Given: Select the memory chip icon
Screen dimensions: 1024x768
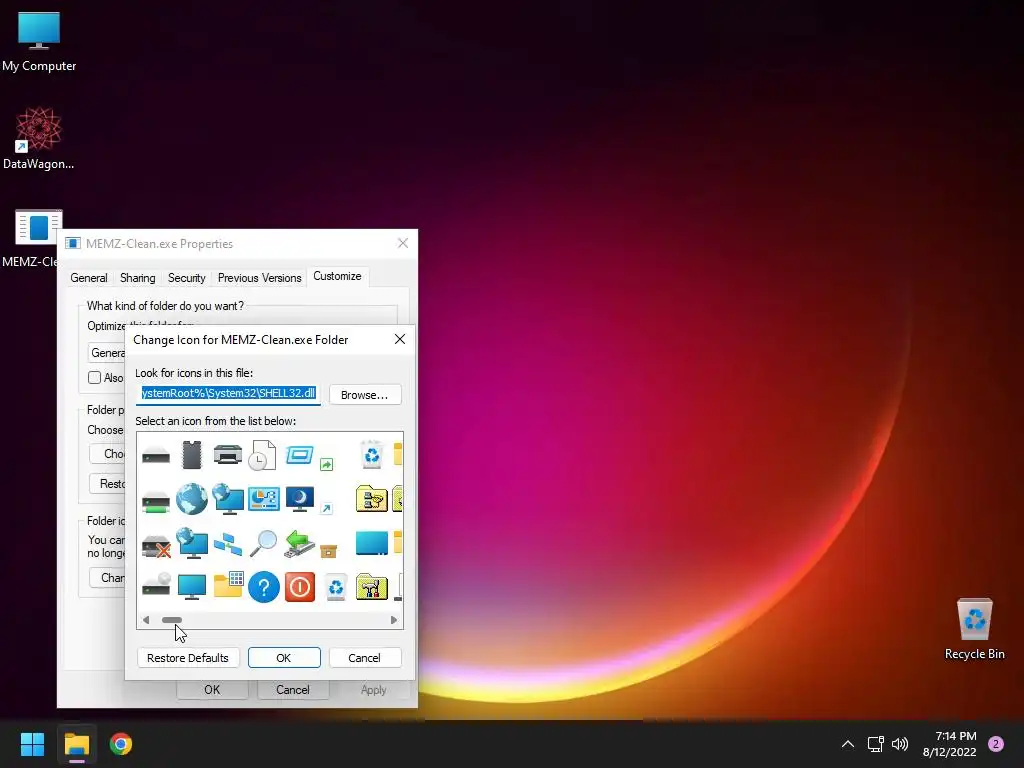Looking at the screenshot, I should point(192,455).
